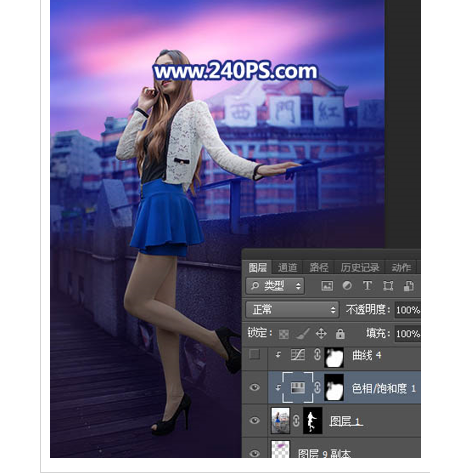
Task: Switch to the 路径 tab
Action: pos(319,267)
